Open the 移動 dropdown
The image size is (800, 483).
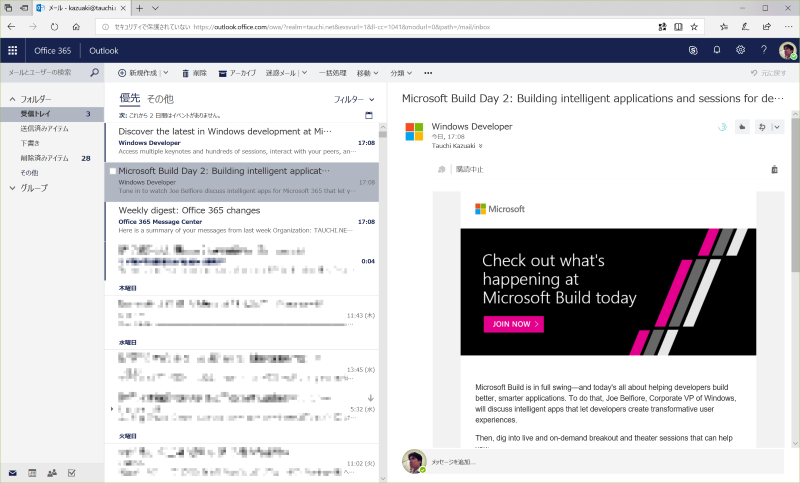367,73
